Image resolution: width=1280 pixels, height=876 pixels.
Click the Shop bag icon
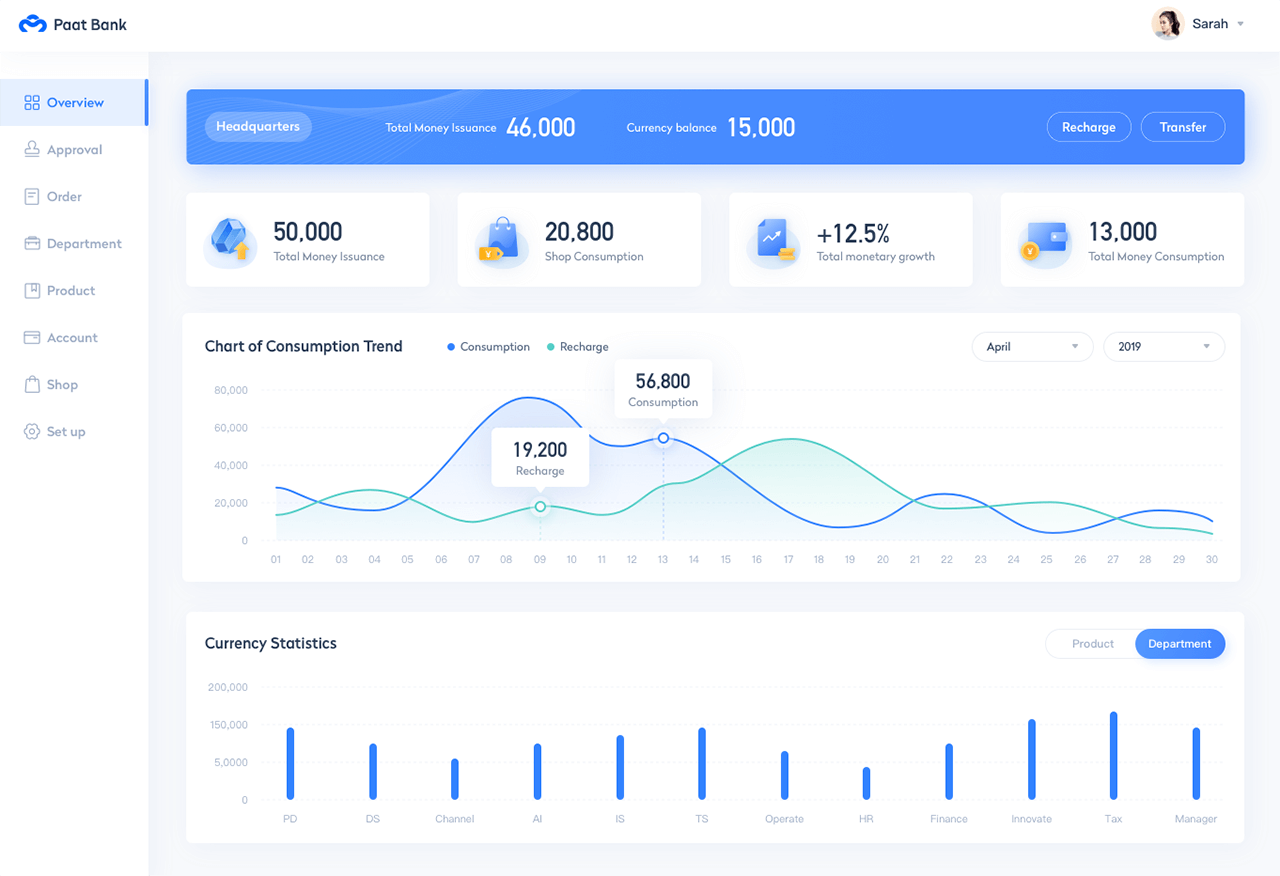coord(32,384)
